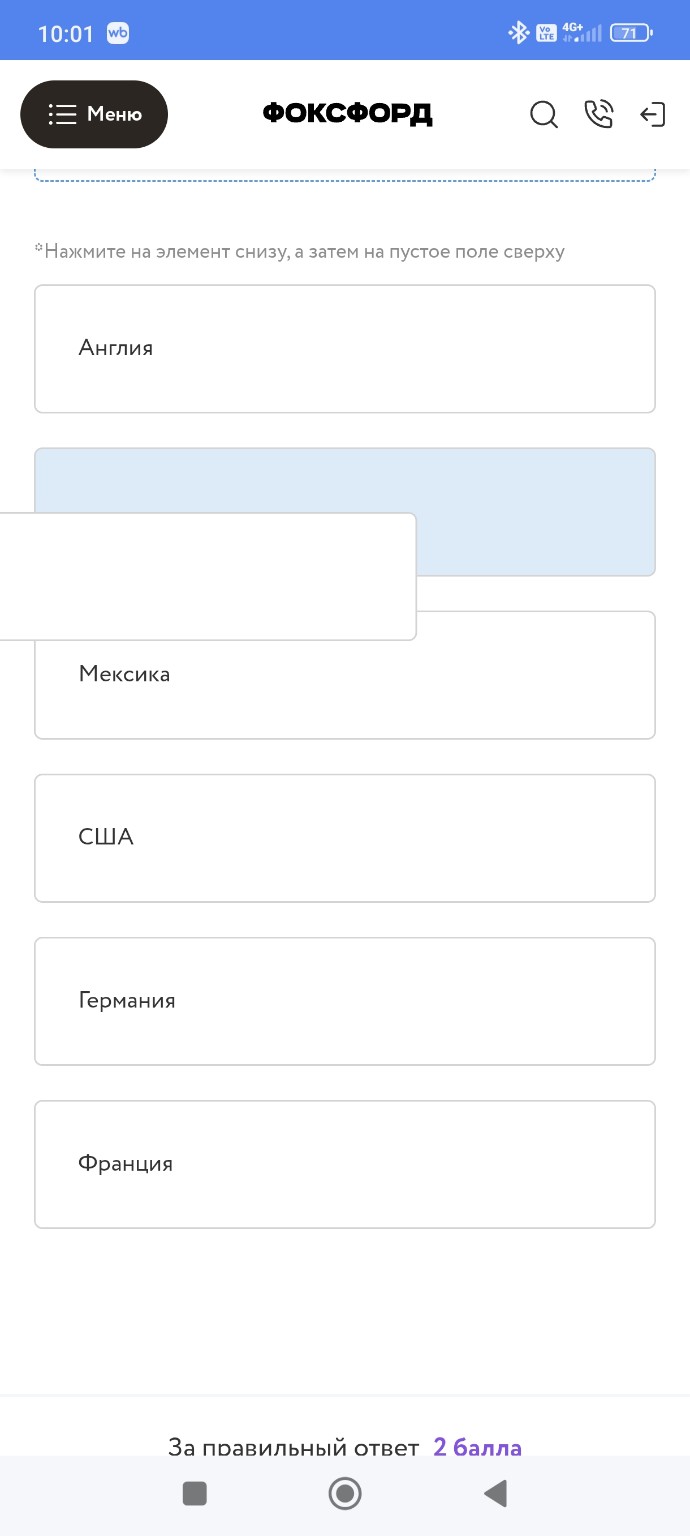Tap the wb icon in the status bar
The image size is (690, 1536).
[118, 30]
